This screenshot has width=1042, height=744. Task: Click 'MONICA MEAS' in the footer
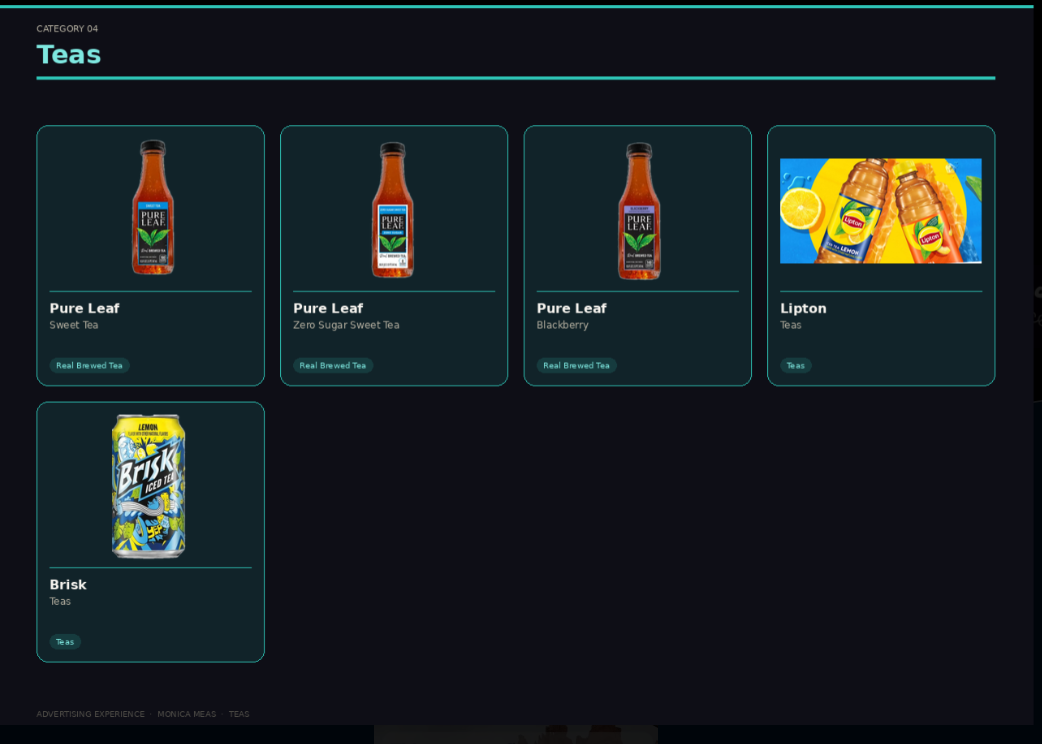click(187, 714)
